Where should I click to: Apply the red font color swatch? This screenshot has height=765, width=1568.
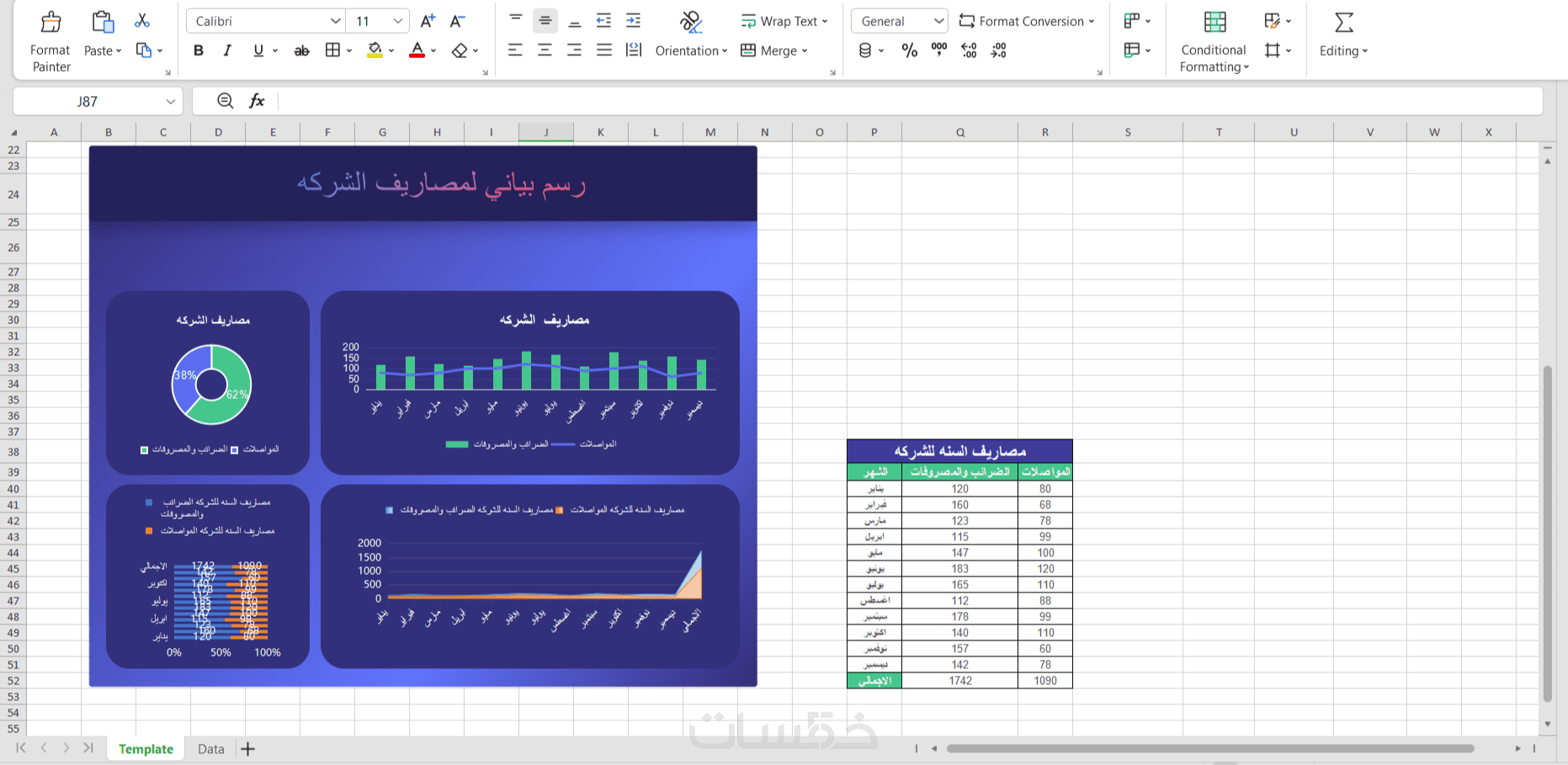pos(417,50)
